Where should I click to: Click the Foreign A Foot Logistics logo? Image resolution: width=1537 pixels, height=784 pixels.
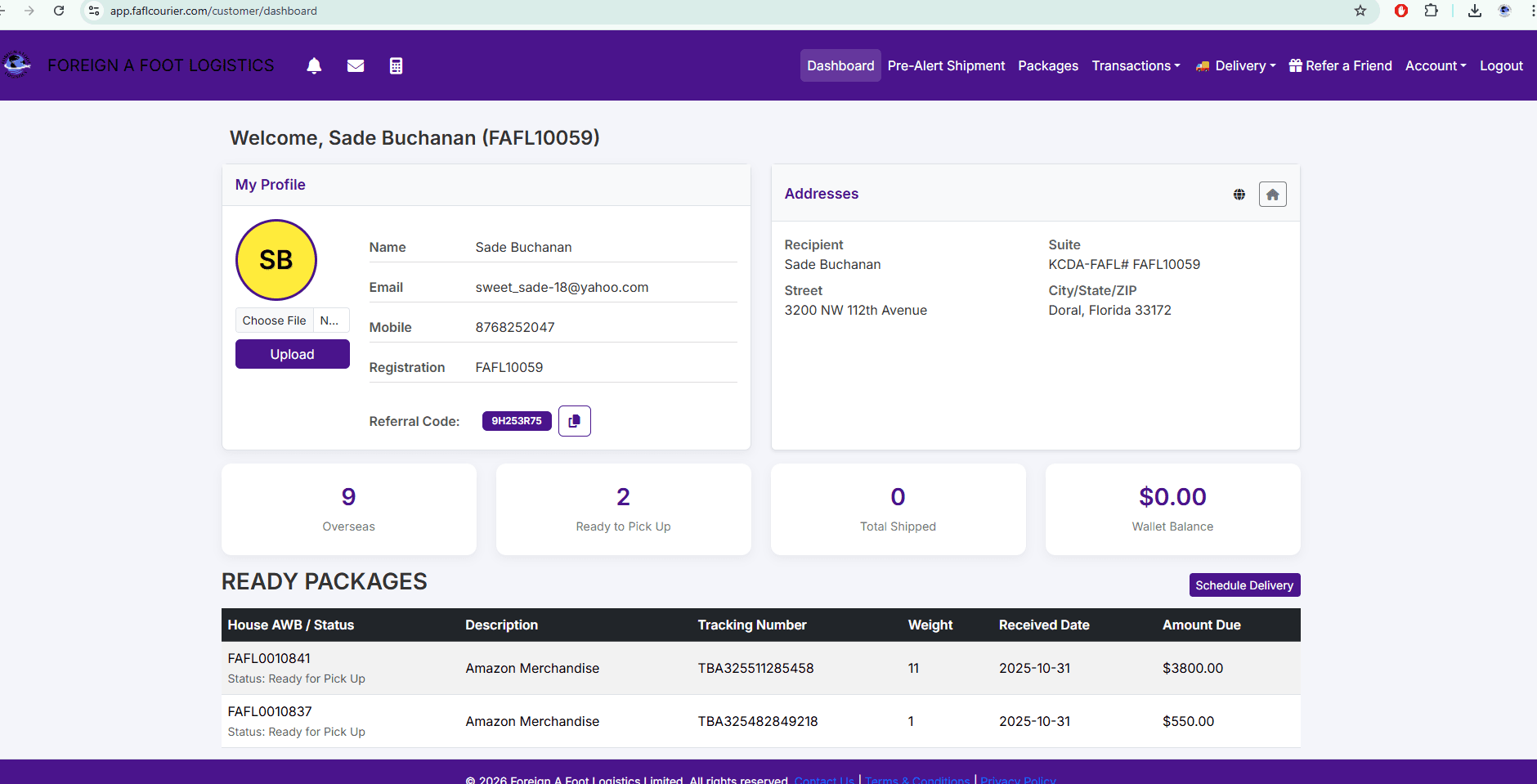[x=17, y=65]
